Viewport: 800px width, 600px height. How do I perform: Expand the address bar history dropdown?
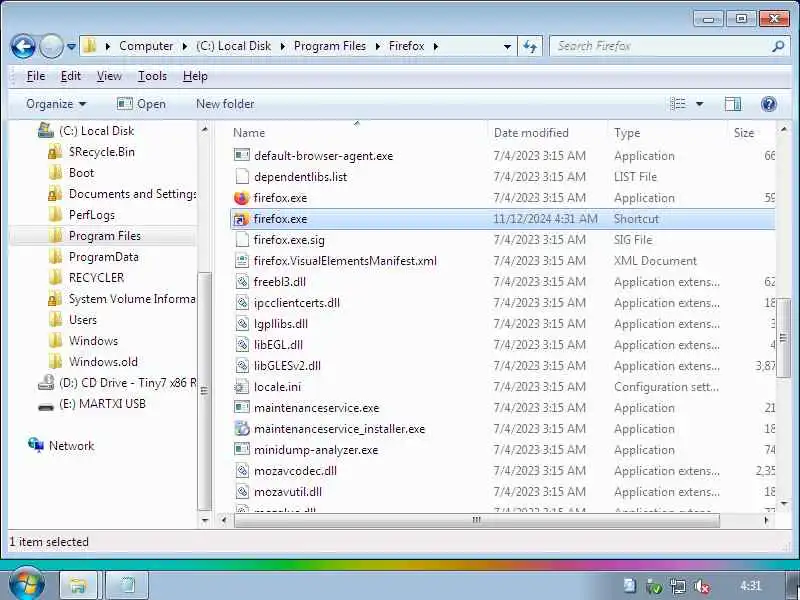coord(507,46)
